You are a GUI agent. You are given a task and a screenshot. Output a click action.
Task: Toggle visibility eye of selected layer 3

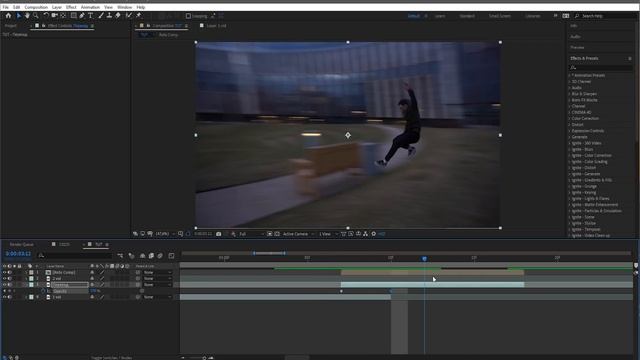4,284
